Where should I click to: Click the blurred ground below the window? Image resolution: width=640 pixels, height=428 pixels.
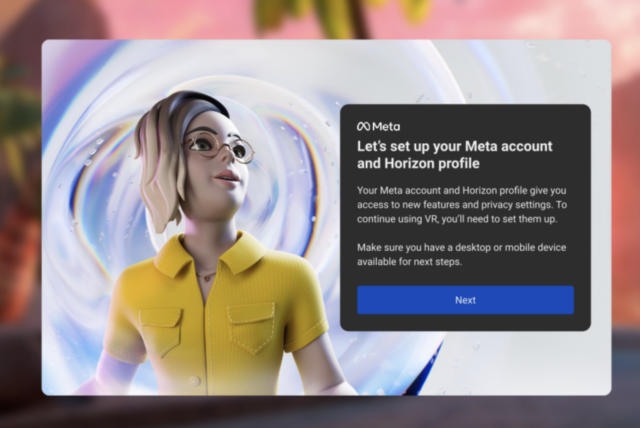(320, 412)
